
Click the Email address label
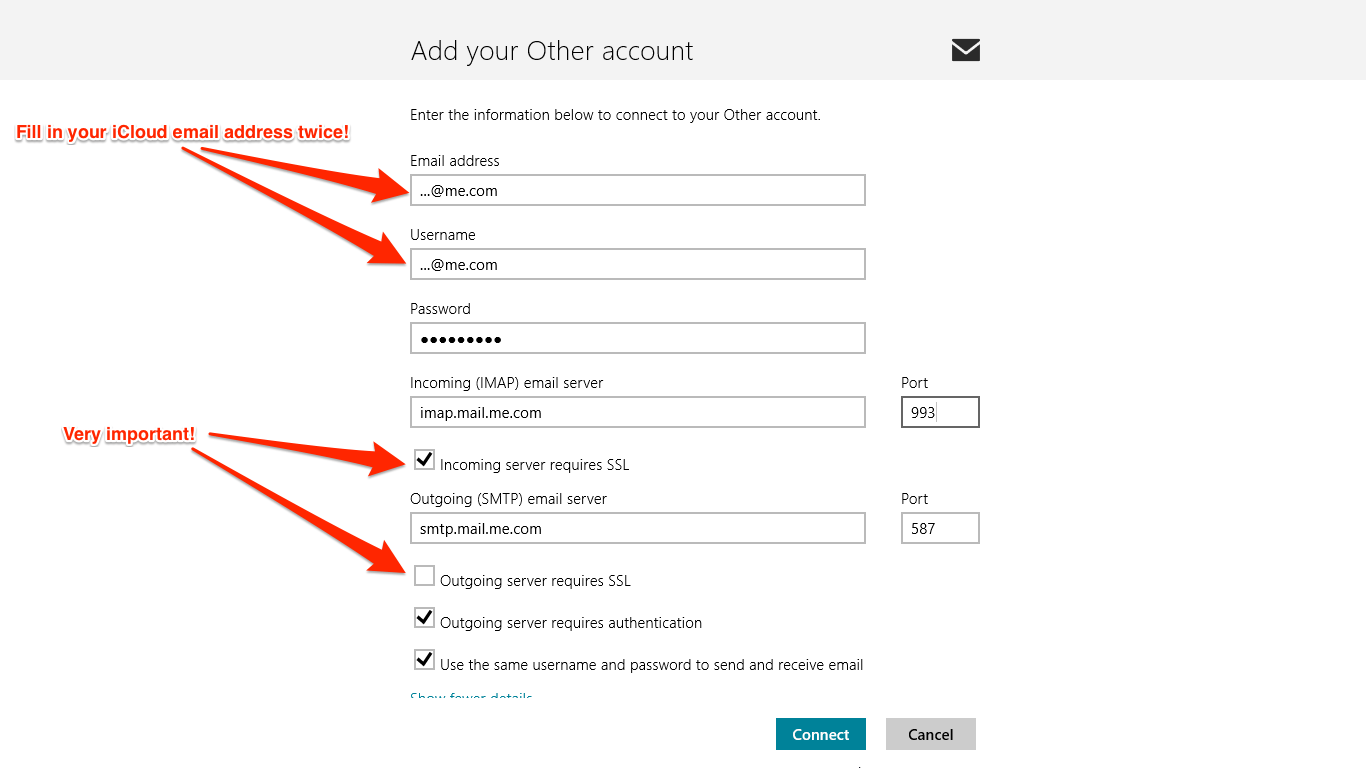click(x=454, y=160)
